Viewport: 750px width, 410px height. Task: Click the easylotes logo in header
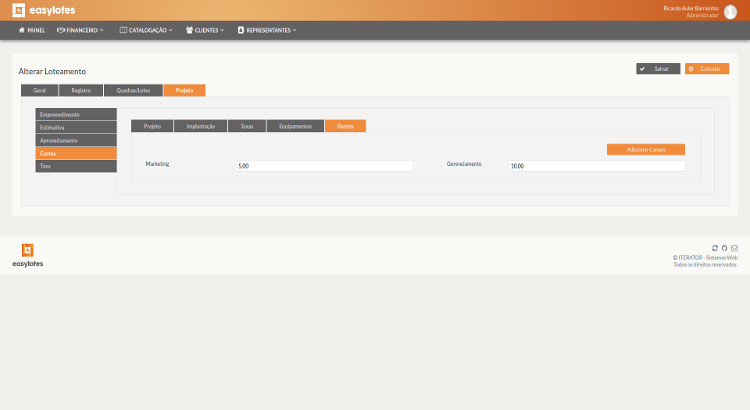(44, 10)
